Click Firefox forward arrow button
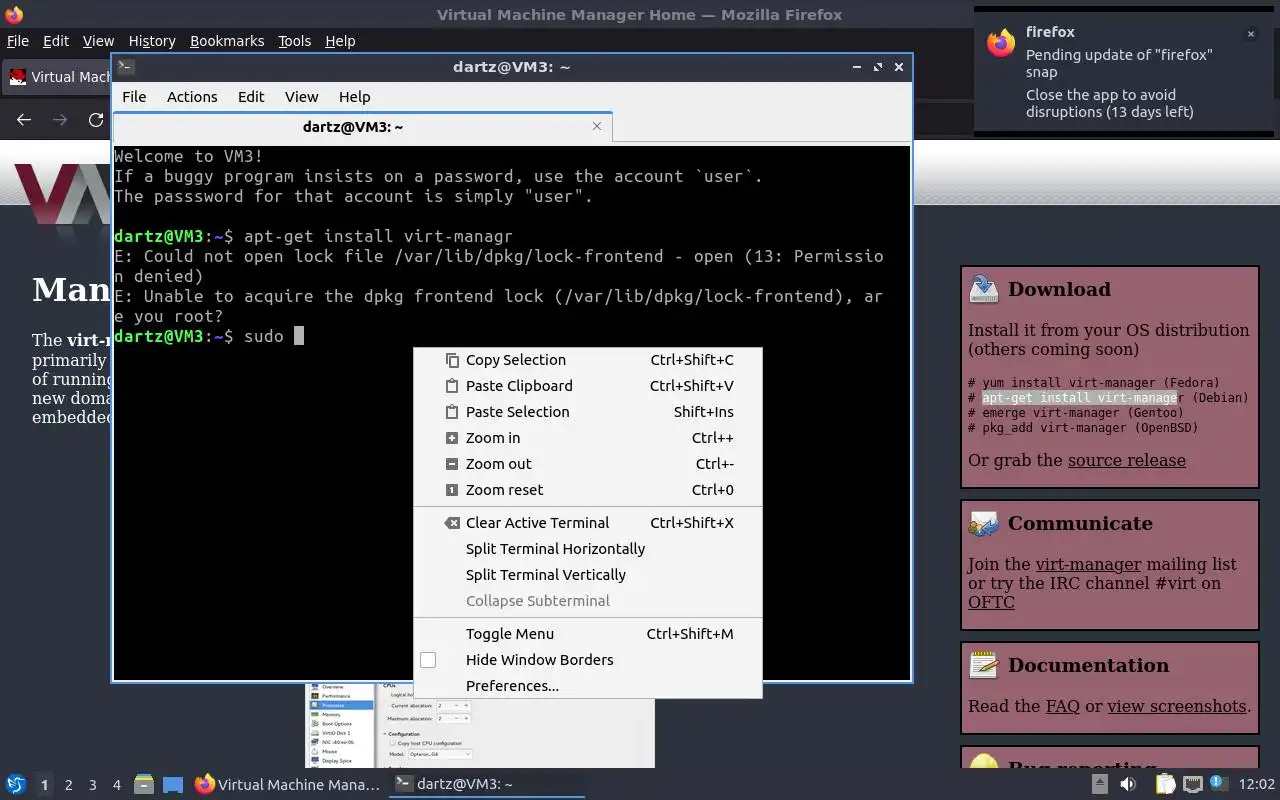The width and height of the screenshot is (1280, 800). (x=60, y=120)
